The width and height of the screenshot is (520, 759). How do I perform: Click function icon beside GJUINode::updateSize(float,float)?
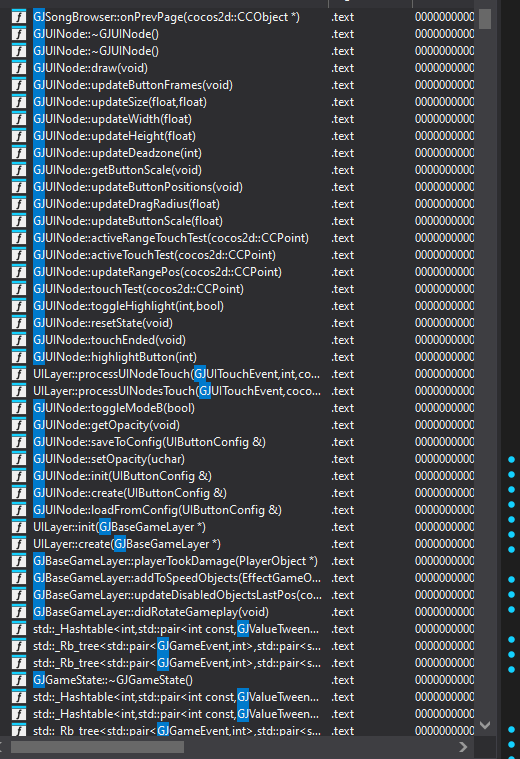[x=18, y=102]
